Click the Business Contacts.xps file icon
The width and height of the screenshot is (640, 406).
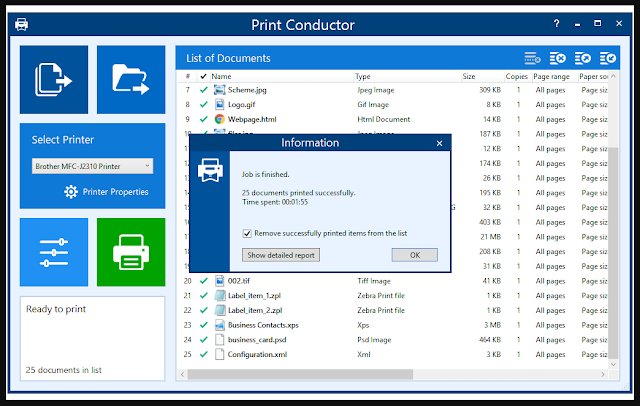click(220, 325)
